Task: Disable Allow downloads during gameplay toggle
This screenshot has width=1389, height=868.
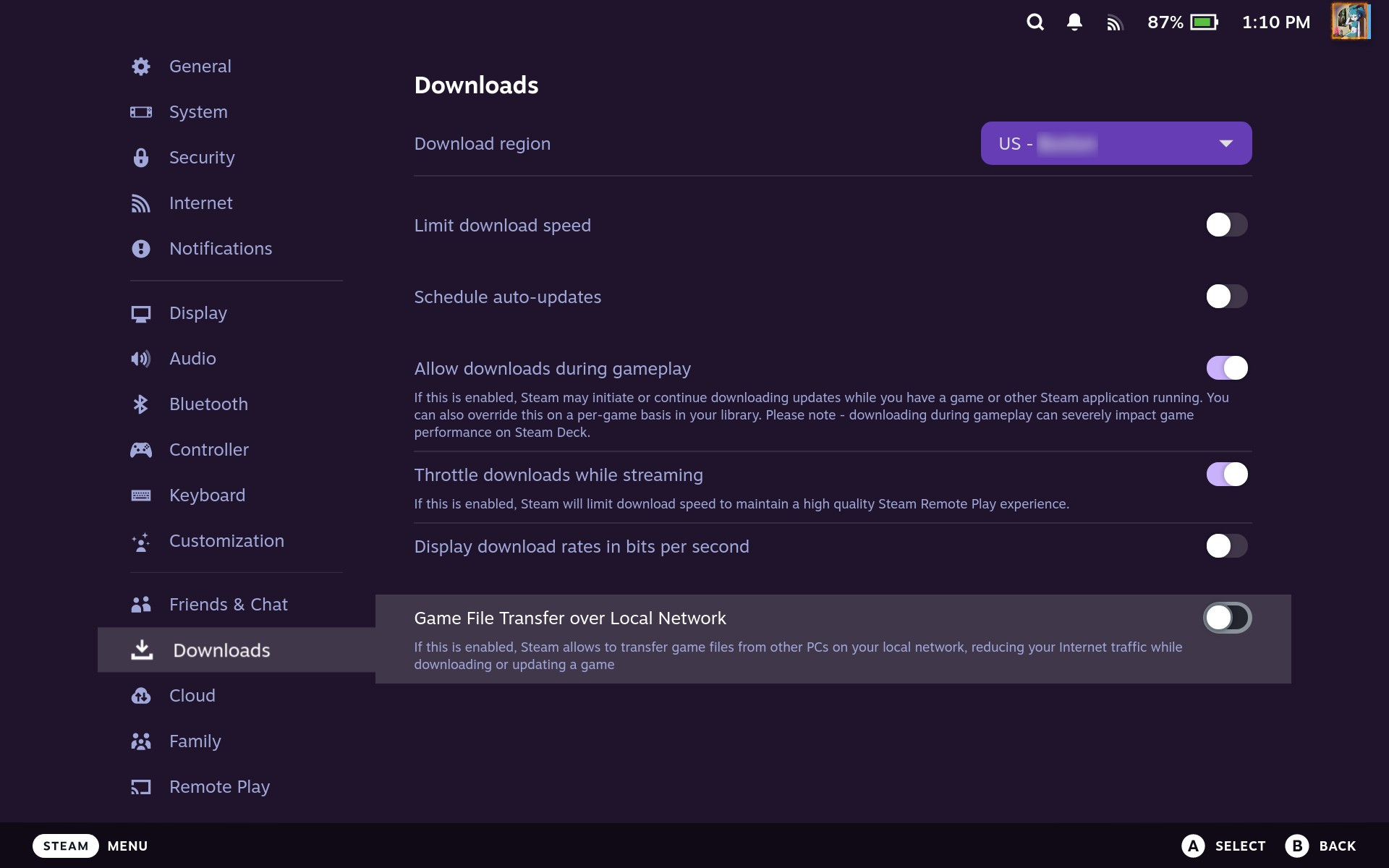Action: click(x=1227, y=368)
